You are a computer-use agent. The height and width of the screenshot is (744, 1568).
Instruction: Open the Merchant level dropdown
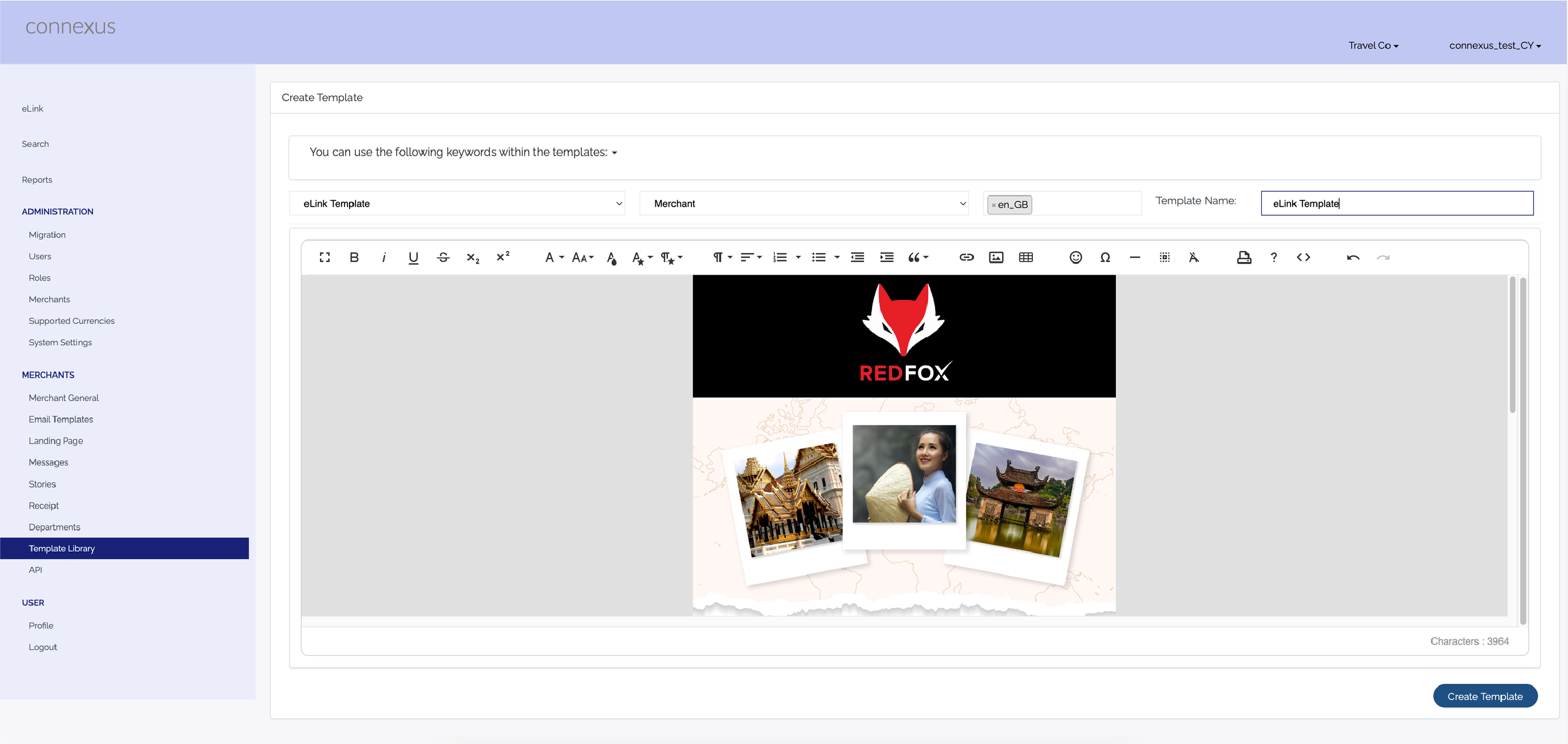[x=804, y=203]
